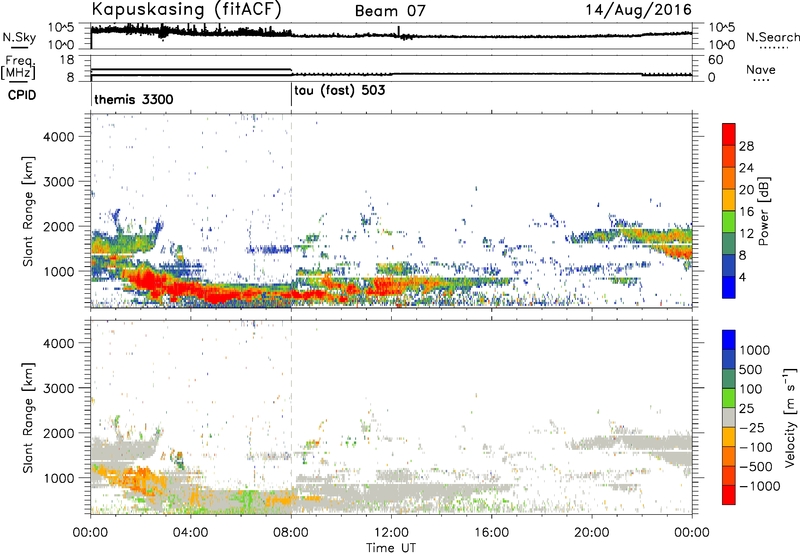Pick the light green 12–16 dB power segment
The image size is (800, 554).
coord(729,222)
